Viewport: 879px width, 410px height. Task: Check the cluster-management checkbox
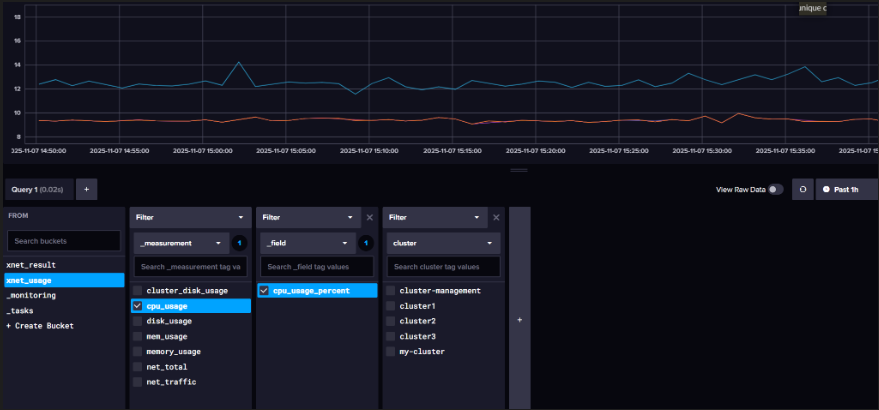[x=391, y=291]
